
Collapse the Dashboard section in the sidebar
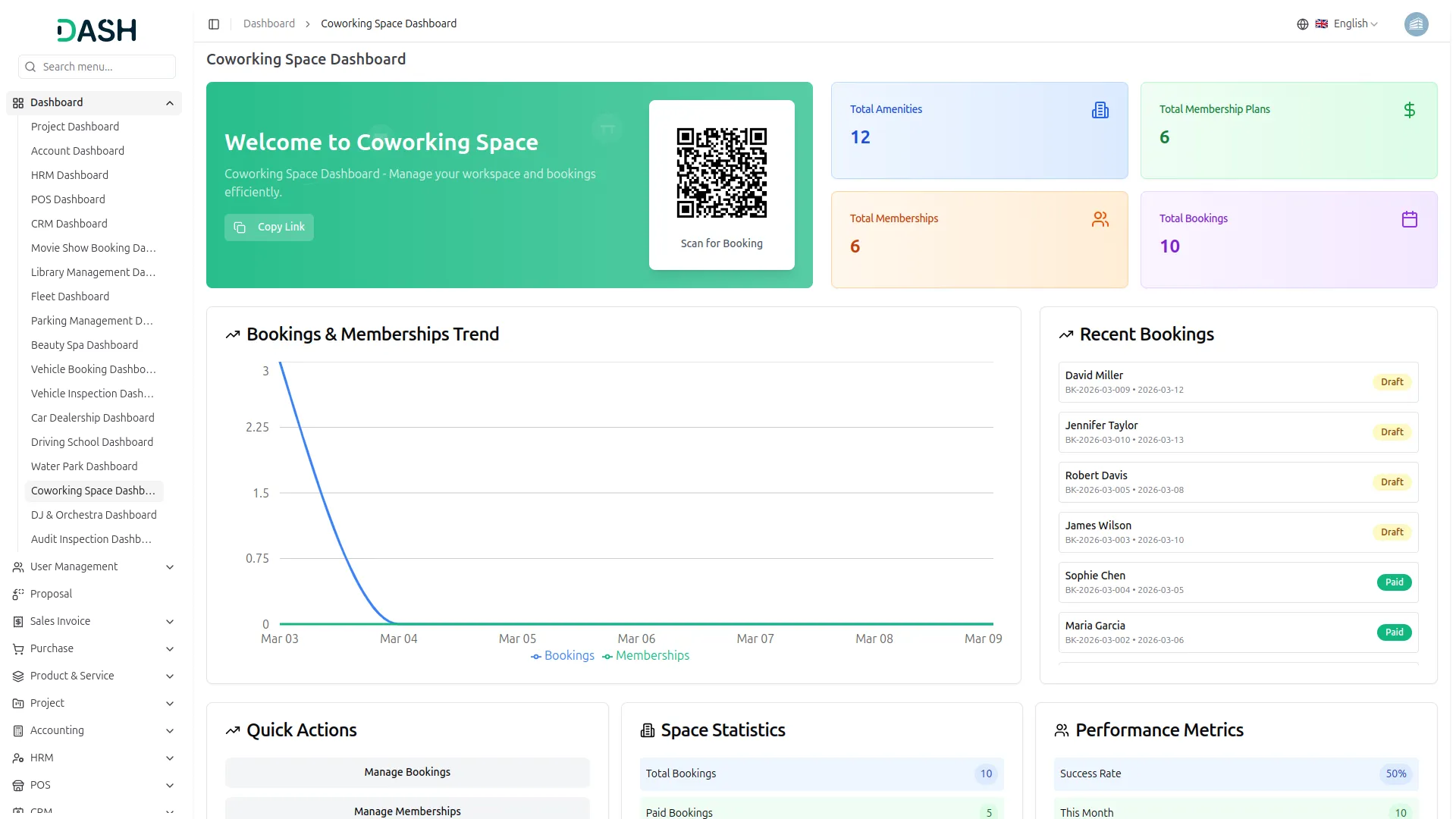pyautogui.click(x=169, y=102)
